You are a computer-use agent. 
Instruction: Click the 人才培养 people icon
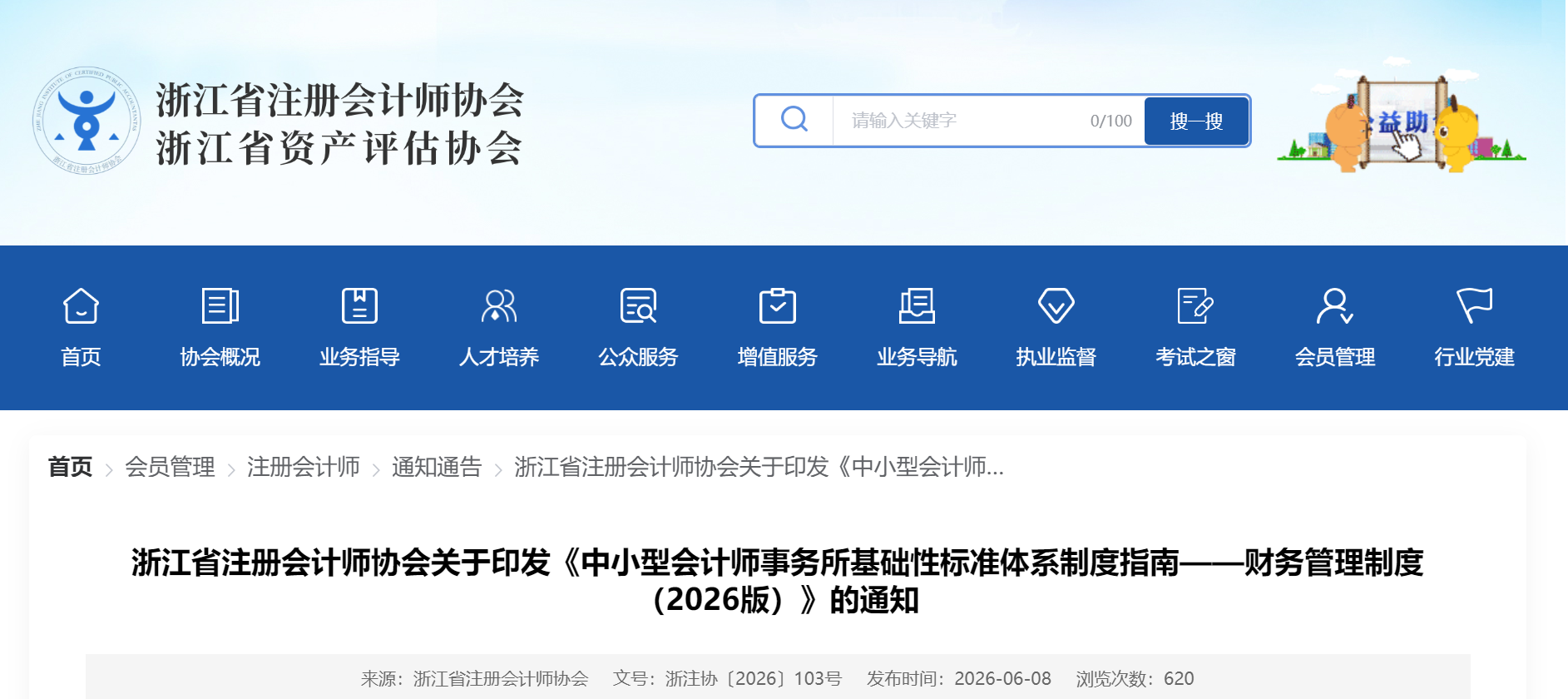pos(499,305)
